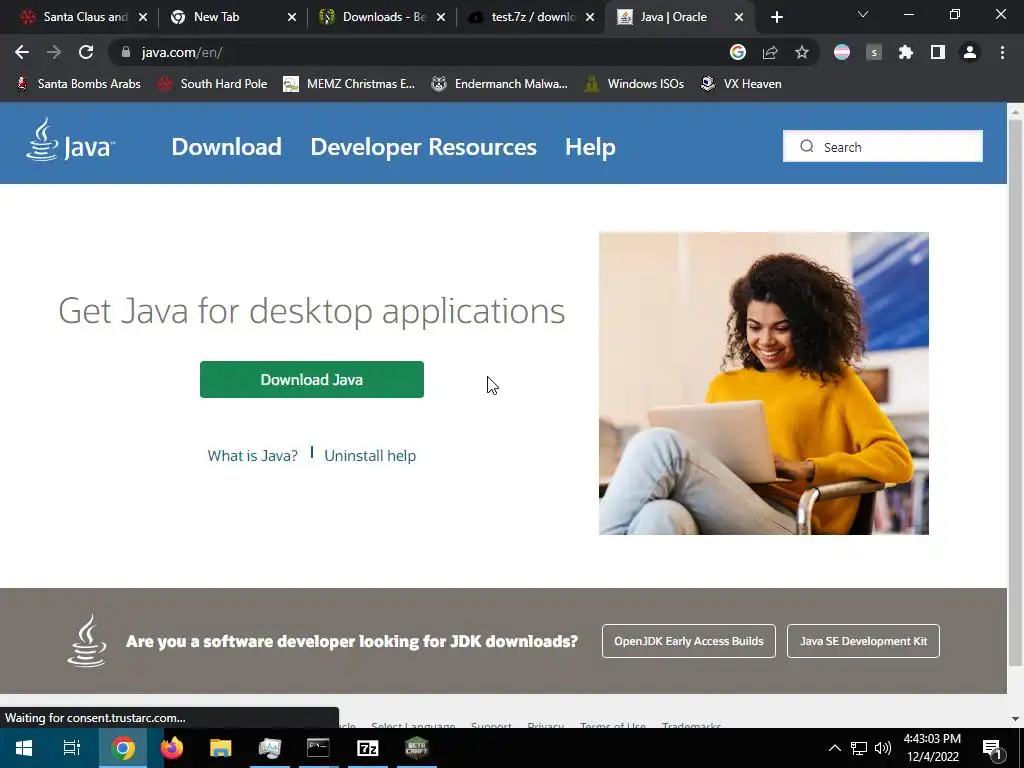Screen dimensions: 1024x768
Task: Click the Java logo in the site header
Action: point(70,139)
